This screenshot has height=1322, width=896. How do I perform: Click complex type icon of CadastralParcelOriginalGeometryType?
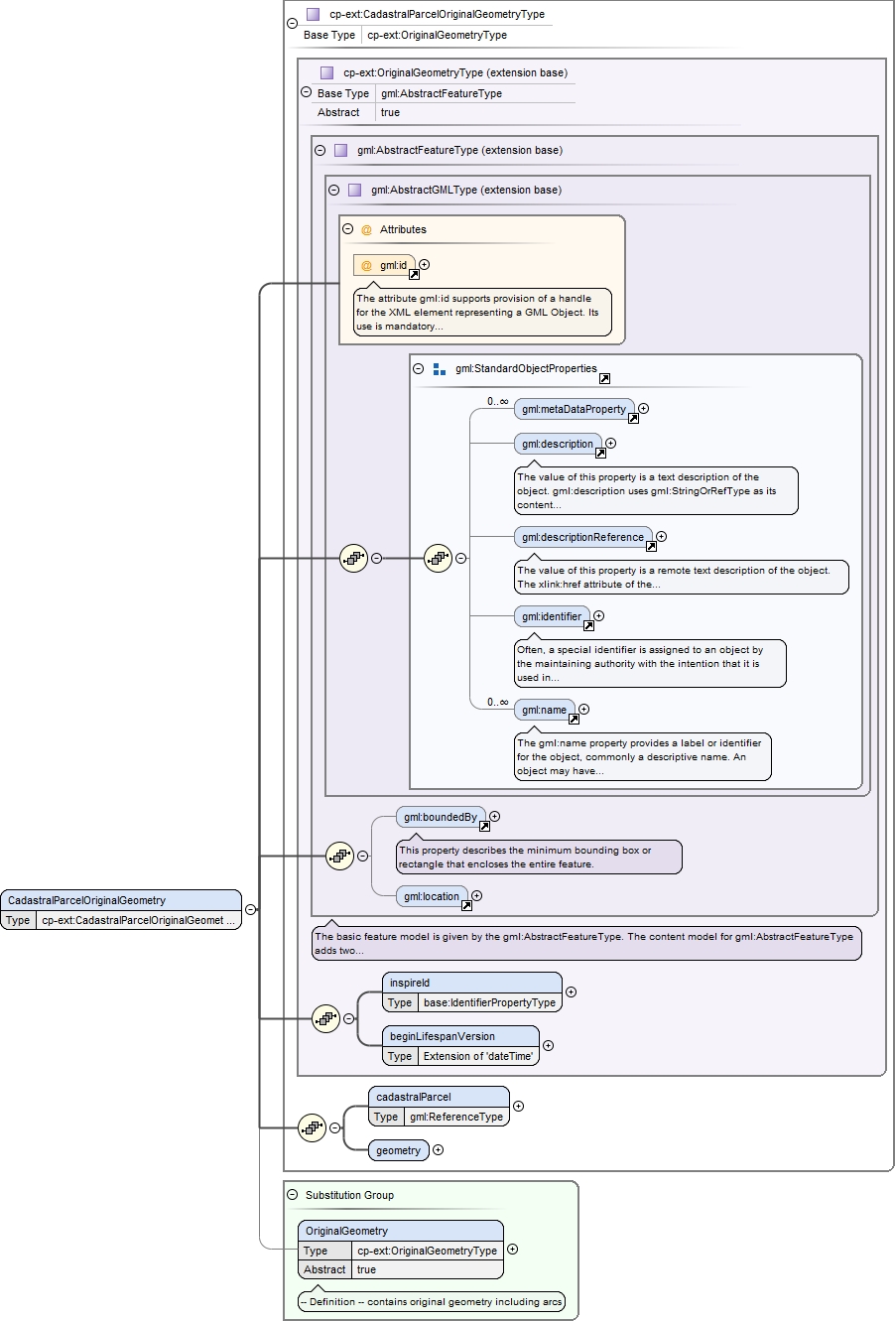pyautogui.click(x=313, y=15)
